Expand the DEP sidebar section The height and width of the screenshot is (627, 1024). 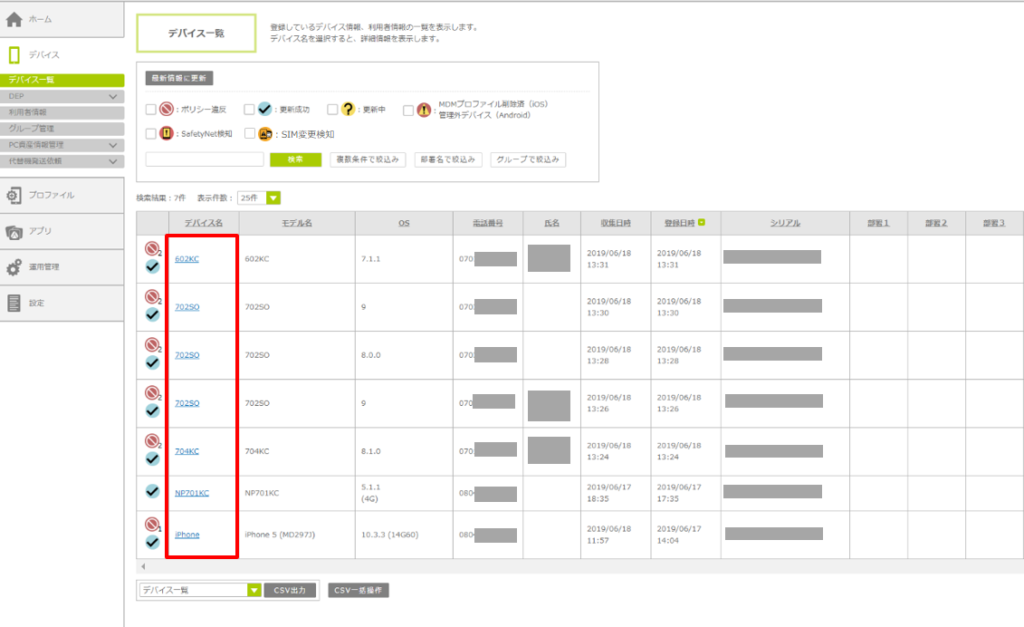[x=114, y=97]
